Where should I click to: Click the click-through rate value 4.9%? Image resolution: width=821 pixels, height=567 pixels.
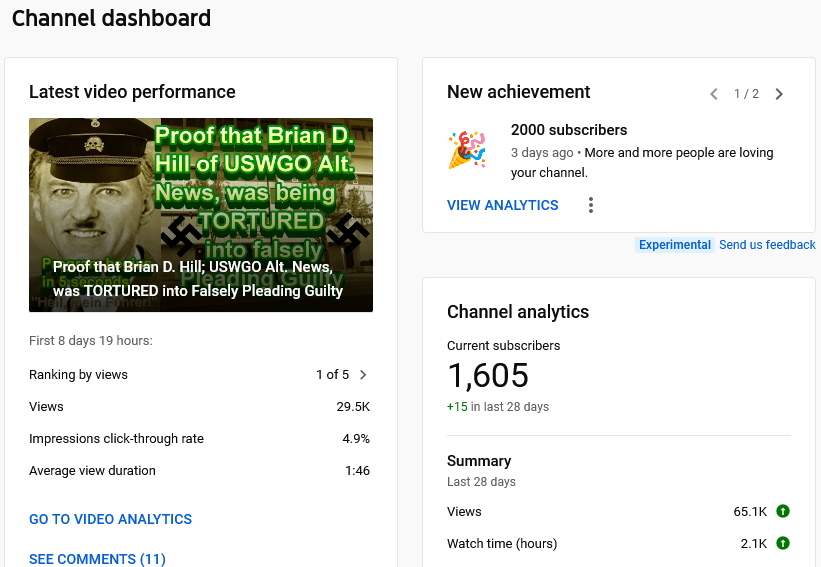tap(356, 439)
